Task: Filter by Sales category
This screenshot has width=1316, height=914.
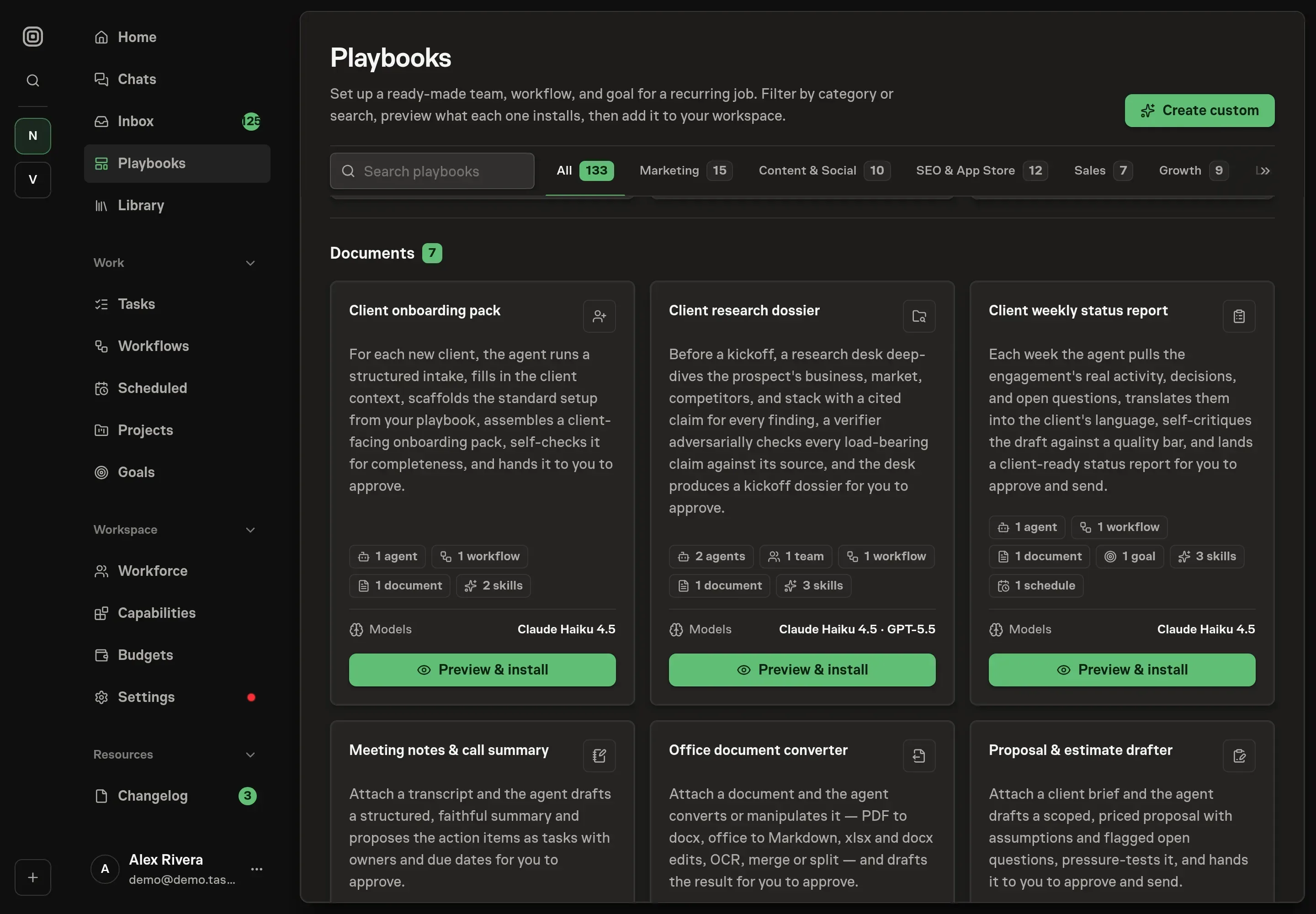Action: click(1103, 170)
